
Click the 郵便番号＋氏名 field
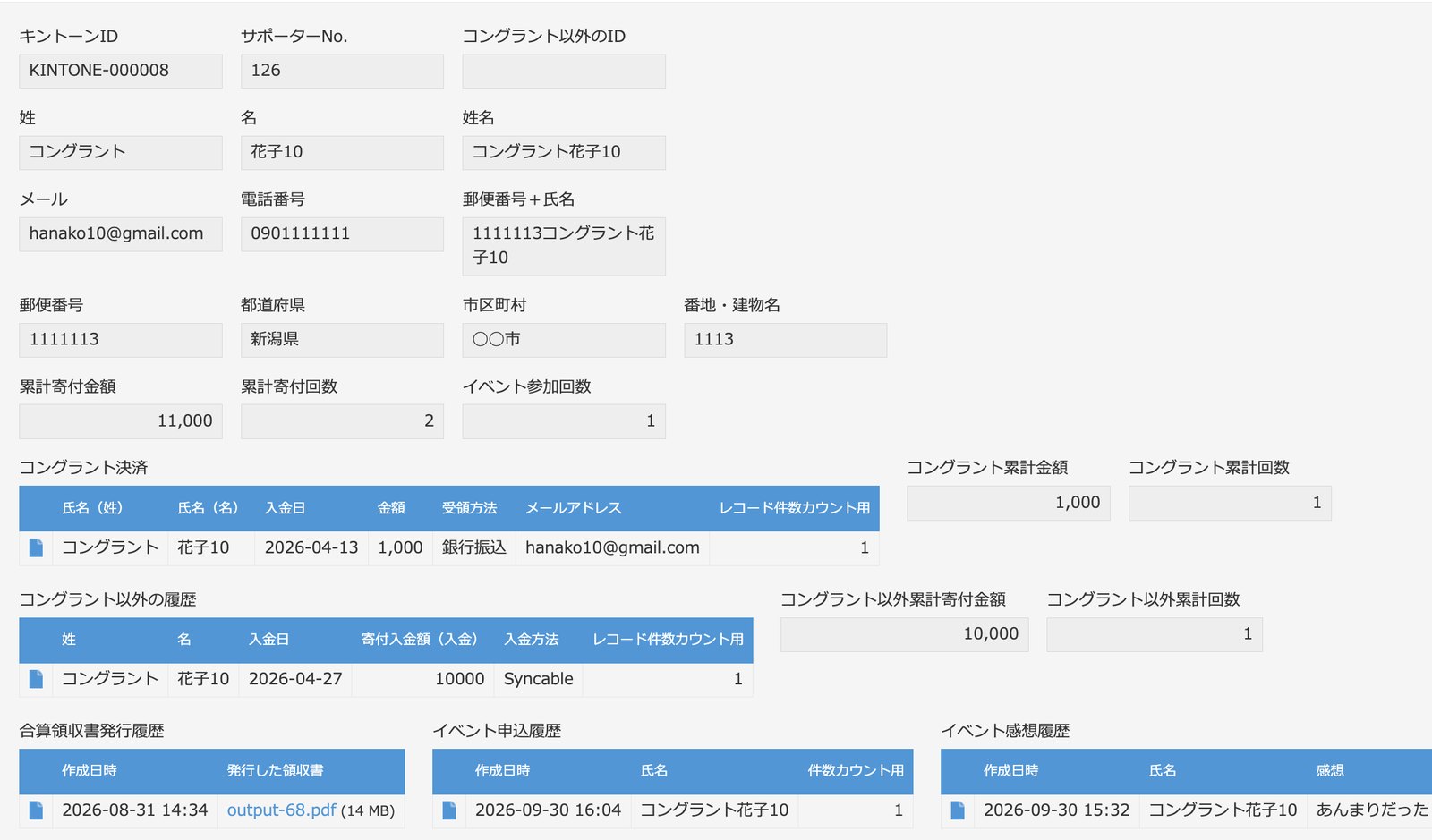click(x=564, y=246)
